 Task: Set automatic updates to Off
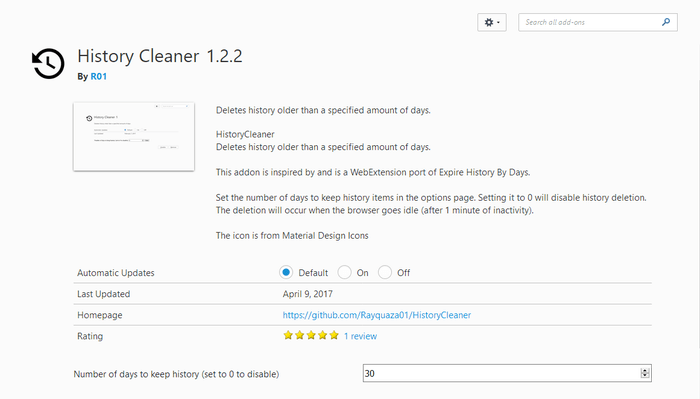click(x=384, y=272)
